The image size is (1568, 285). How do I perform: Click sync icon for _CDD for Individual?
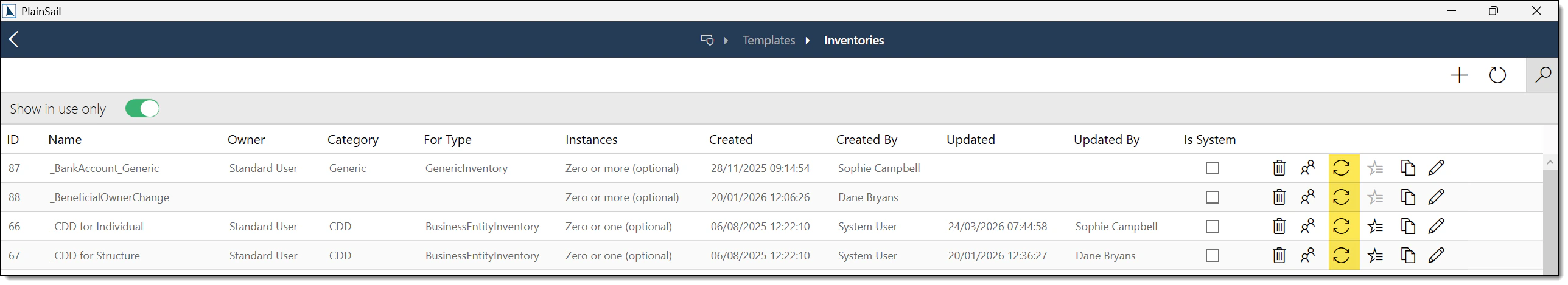click(x=1342, y=226)
